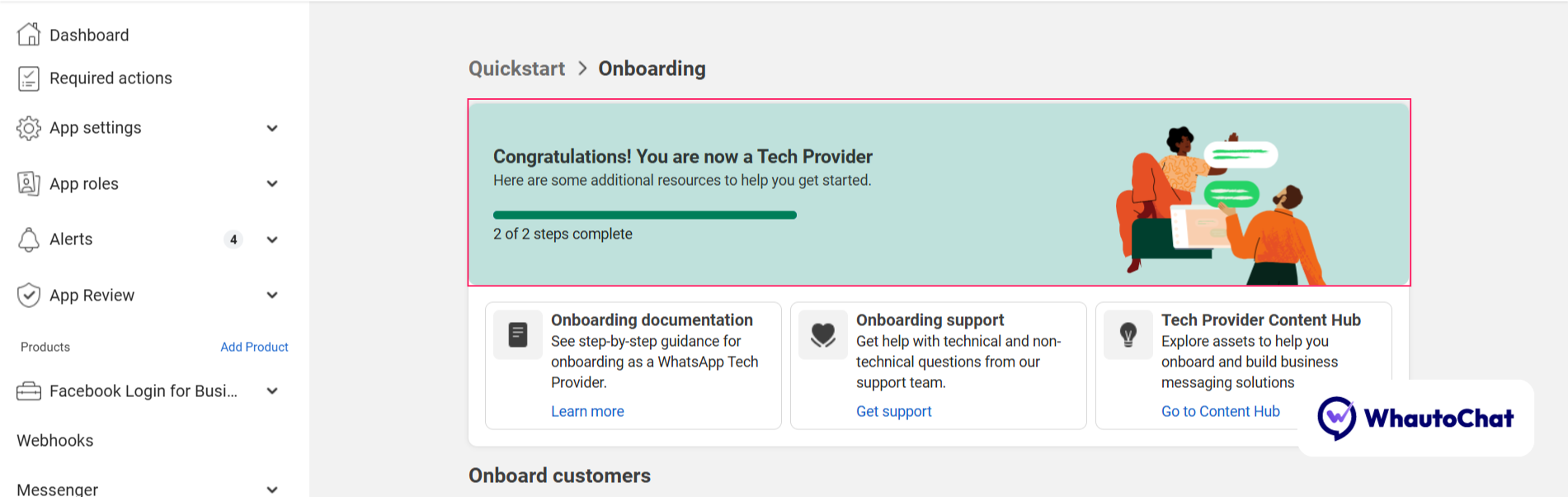1568x497 pixels.
Task: Click the Content Hub lightbulb icon
Action: tap(1128, 334)
